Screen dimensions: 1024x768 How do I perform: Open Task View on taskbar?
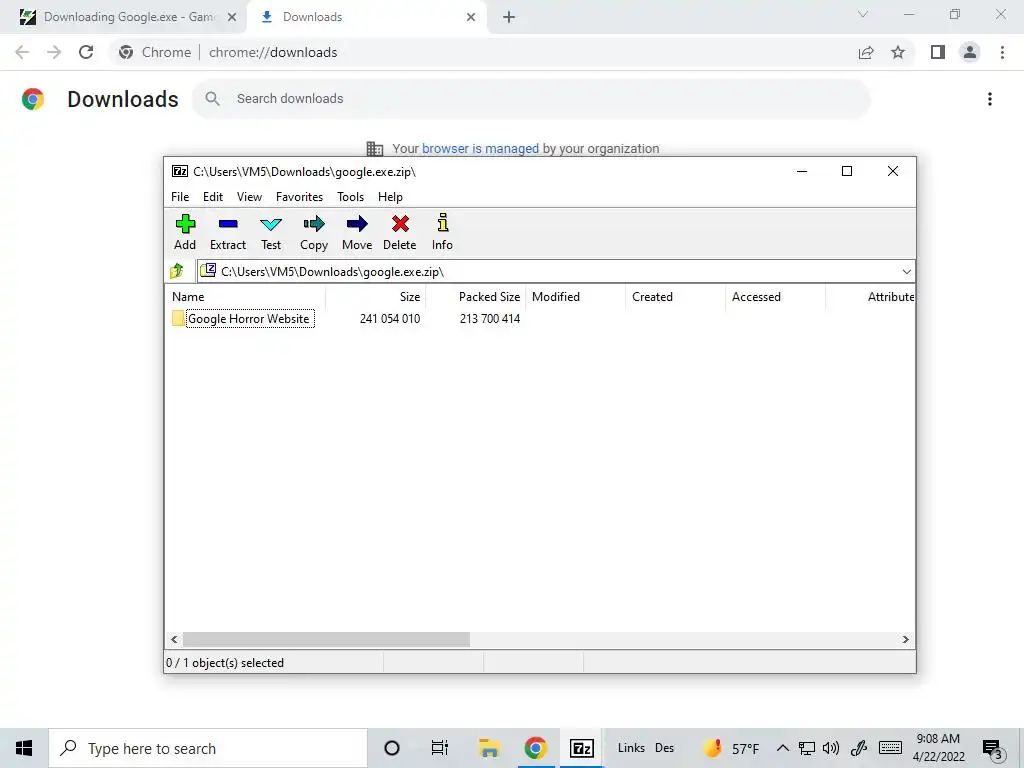[440, 748]
